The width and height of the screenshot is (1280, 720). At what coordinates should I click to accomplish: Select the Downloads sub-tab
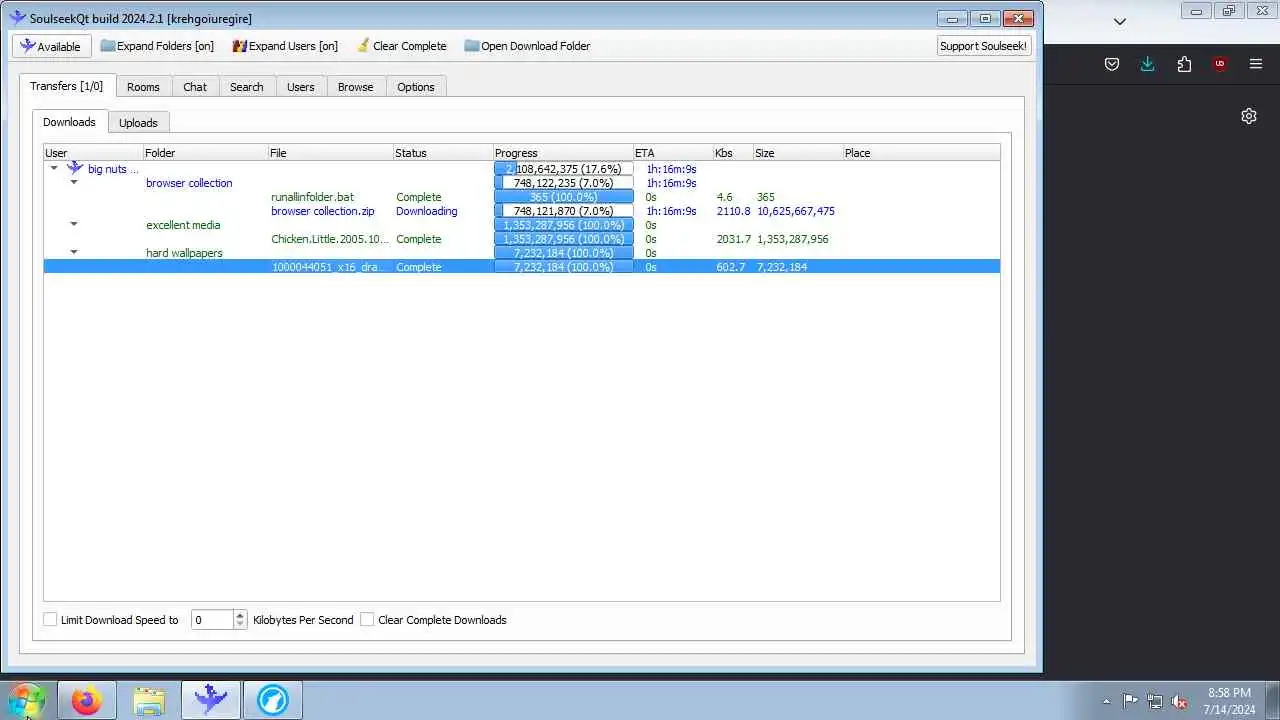pos(69,122)
